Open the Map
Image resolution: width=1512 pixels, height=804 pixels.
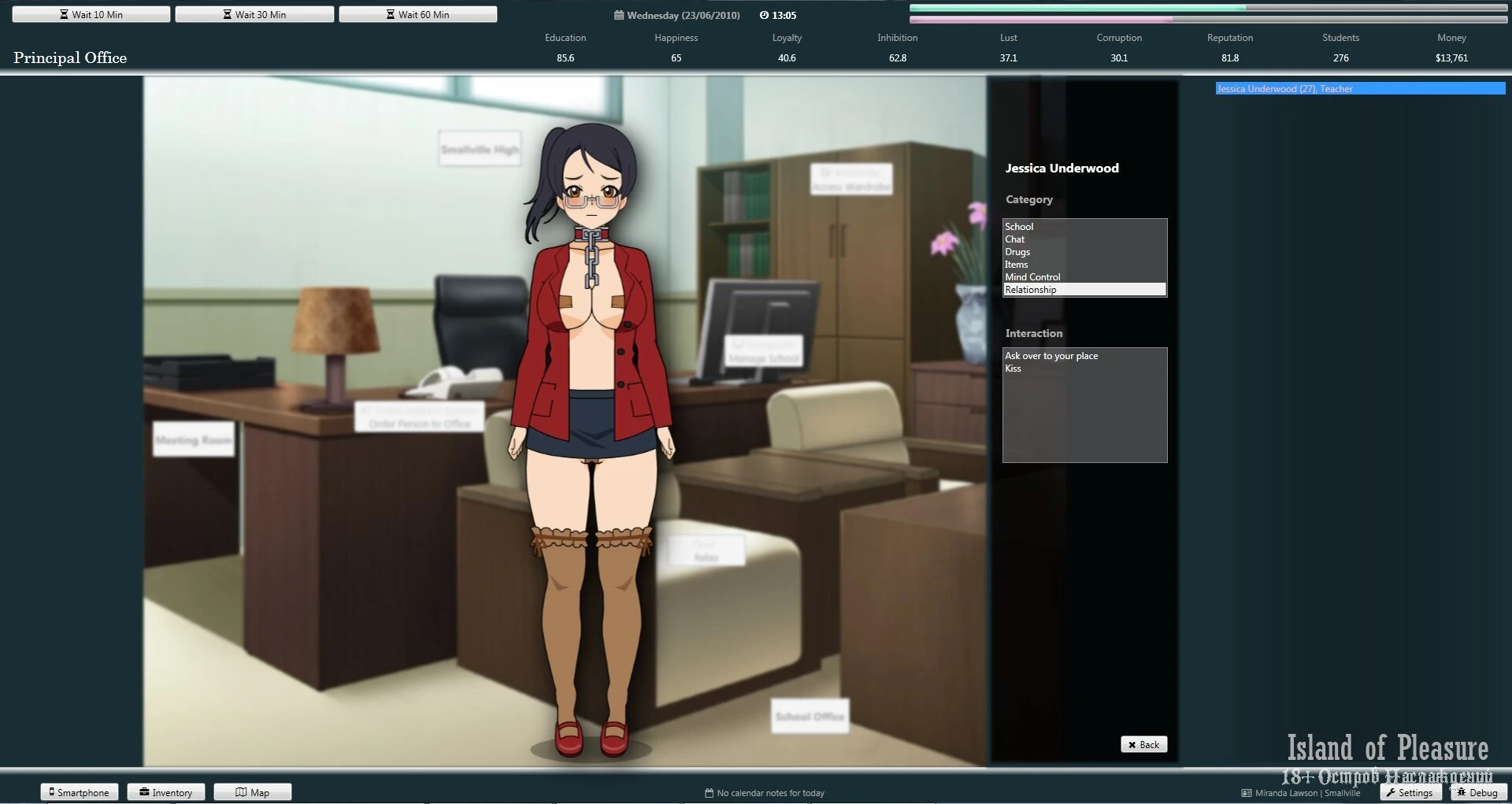[253, 792]
